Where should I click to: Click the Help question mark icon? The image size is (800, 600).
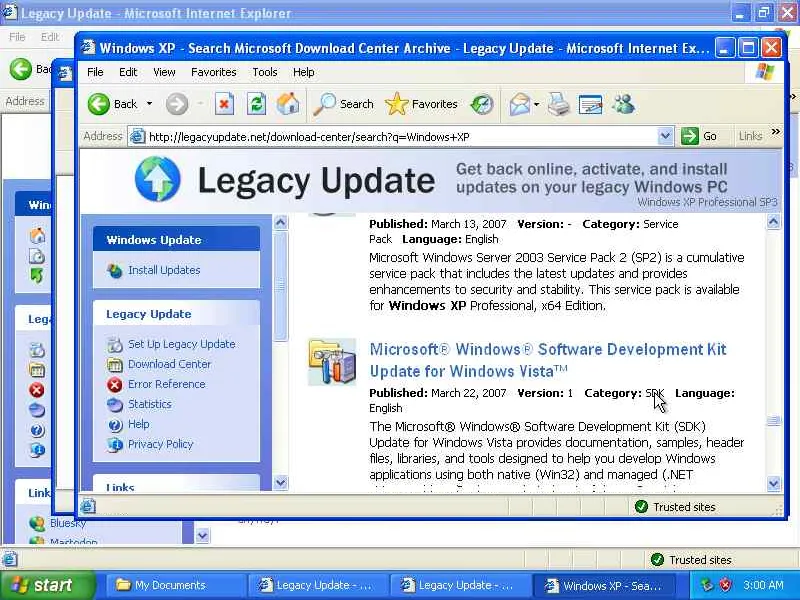pyautogui.click(x=115, y=424)
